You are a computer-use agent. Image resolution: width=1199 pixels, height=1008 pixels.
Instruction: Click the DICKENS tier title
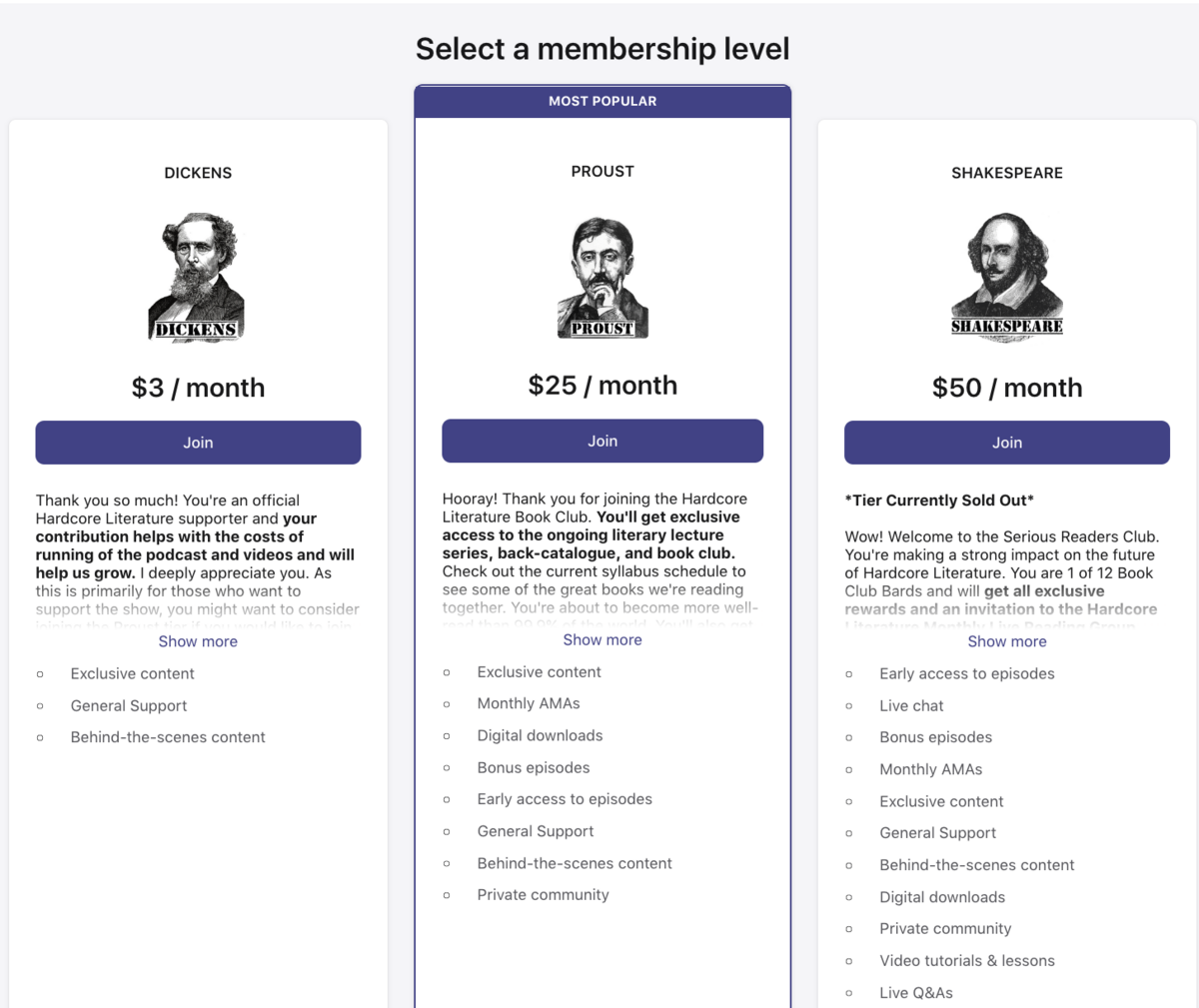click(198, 173)
